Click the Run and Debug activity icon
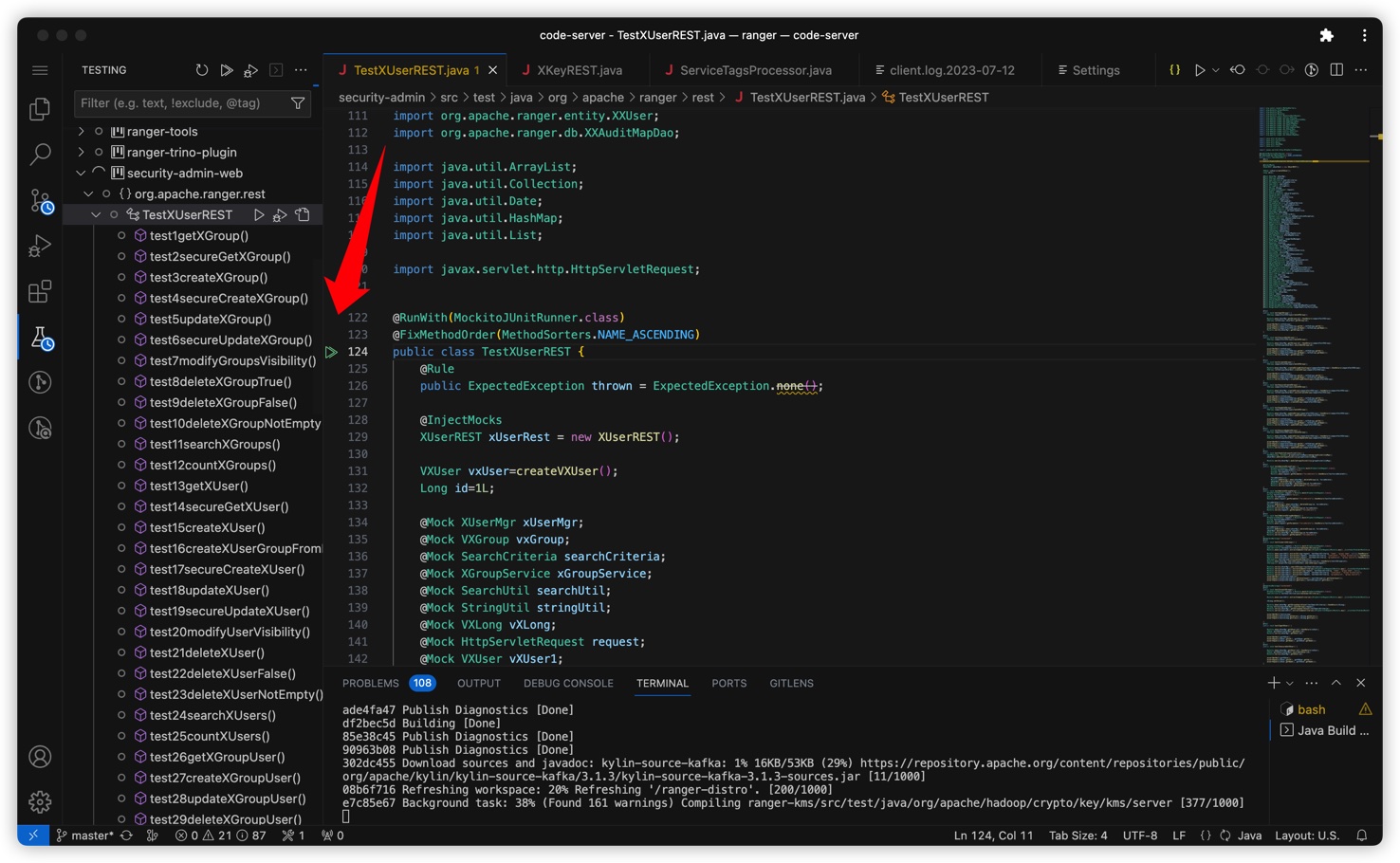The height and width of the screenshot is (863, 1400). pos(40,246)
